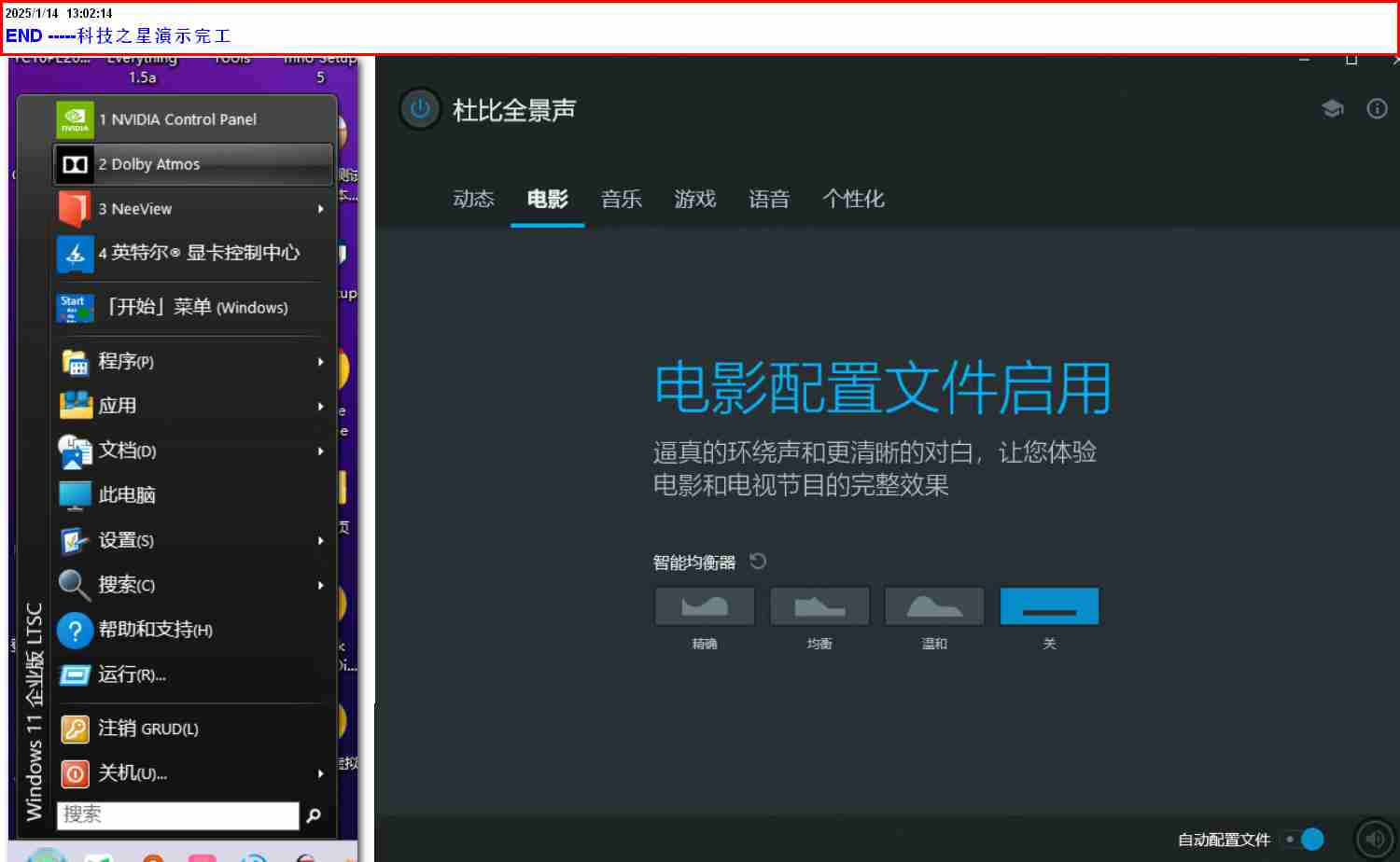Click the search magnifier button beside the box
The width and height of the screenshot is (1400, 862).
(315, 815)
